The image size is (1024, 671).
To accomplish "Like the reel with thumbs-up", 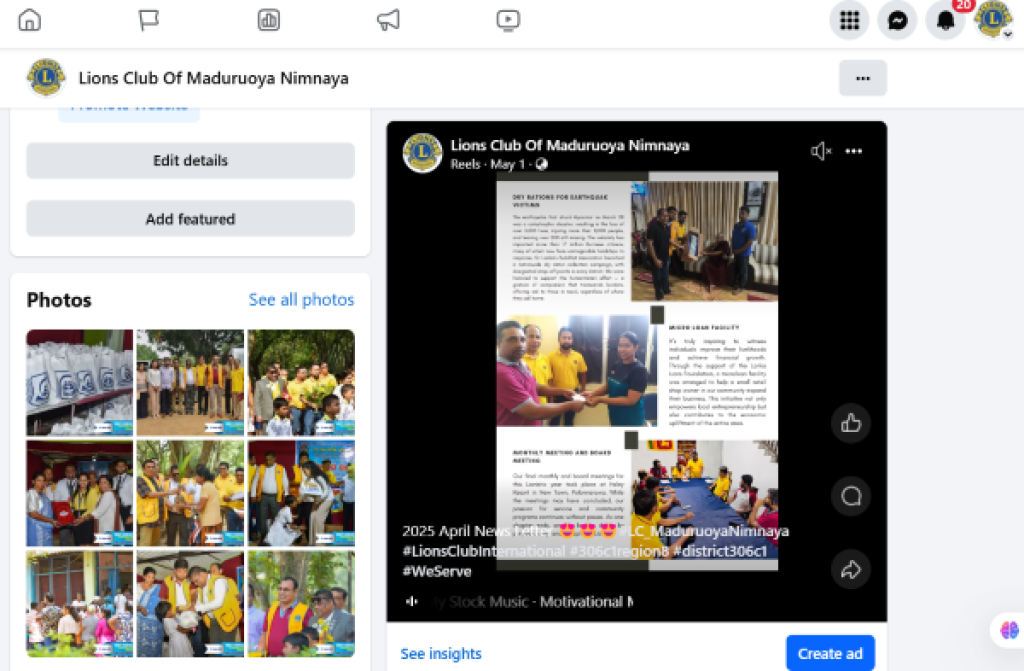I will click(x=850, y=423).
